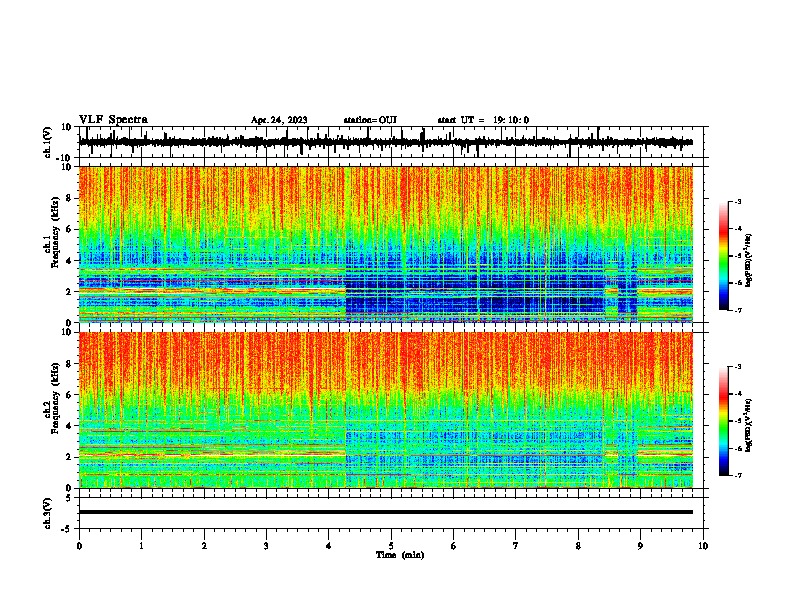Click the "6" kHz tick on ch.2 axis
Viewport: 792px width, 612px height.
69,395
